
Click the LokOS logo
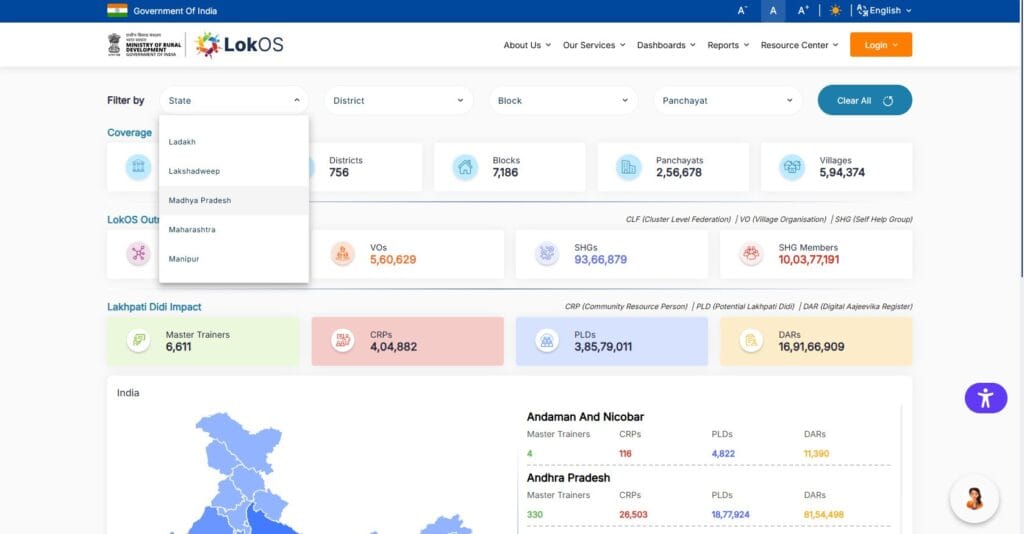(238, 44)
